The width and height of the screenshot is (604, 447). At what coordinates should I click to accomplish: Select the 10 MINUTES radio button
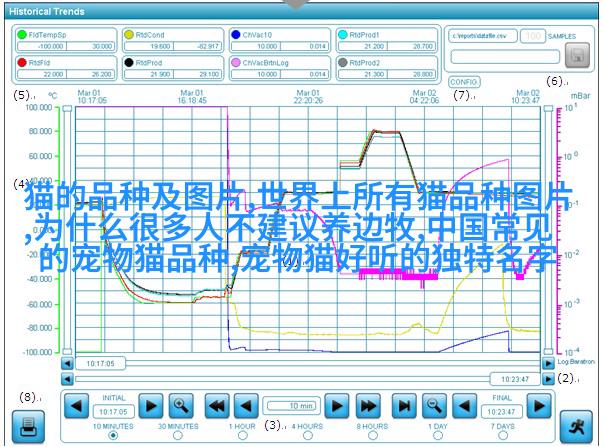coord(113,435)
